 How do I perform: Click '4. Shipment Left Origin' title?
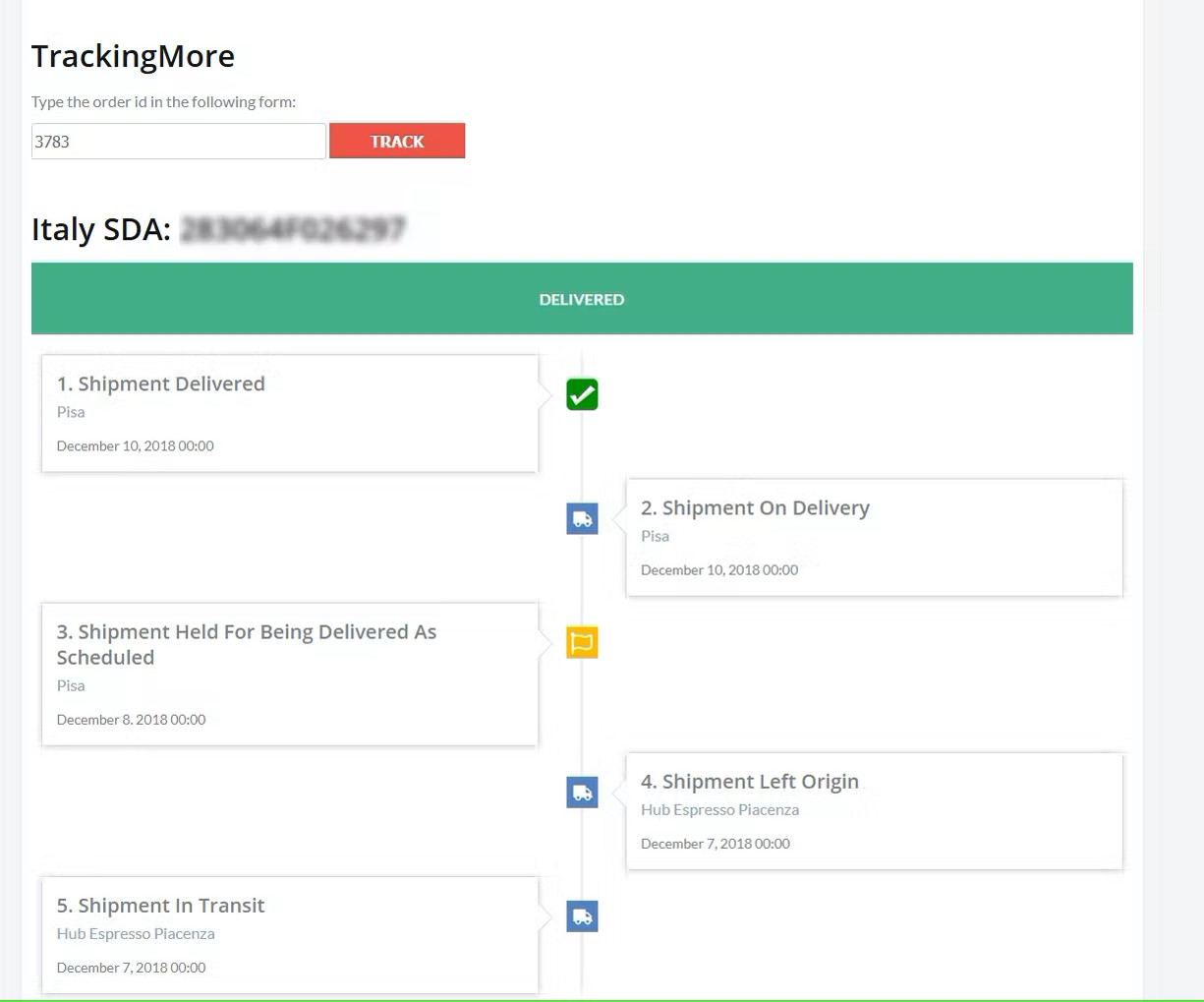750,781
